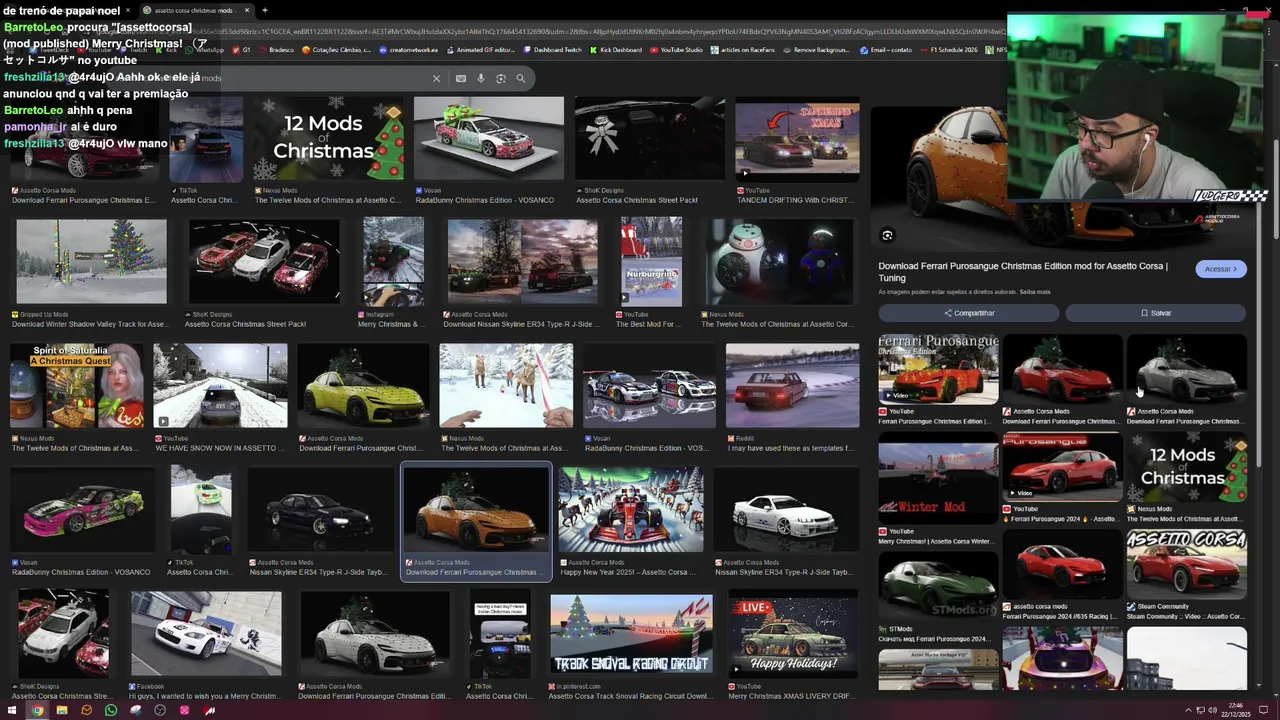Image resolution: width=1280 pixels, height=720 pixels.
Task: Open the white Nissan Skyline ER34 thumbnail
Action: pyautogui.click(x=787, y=510)
